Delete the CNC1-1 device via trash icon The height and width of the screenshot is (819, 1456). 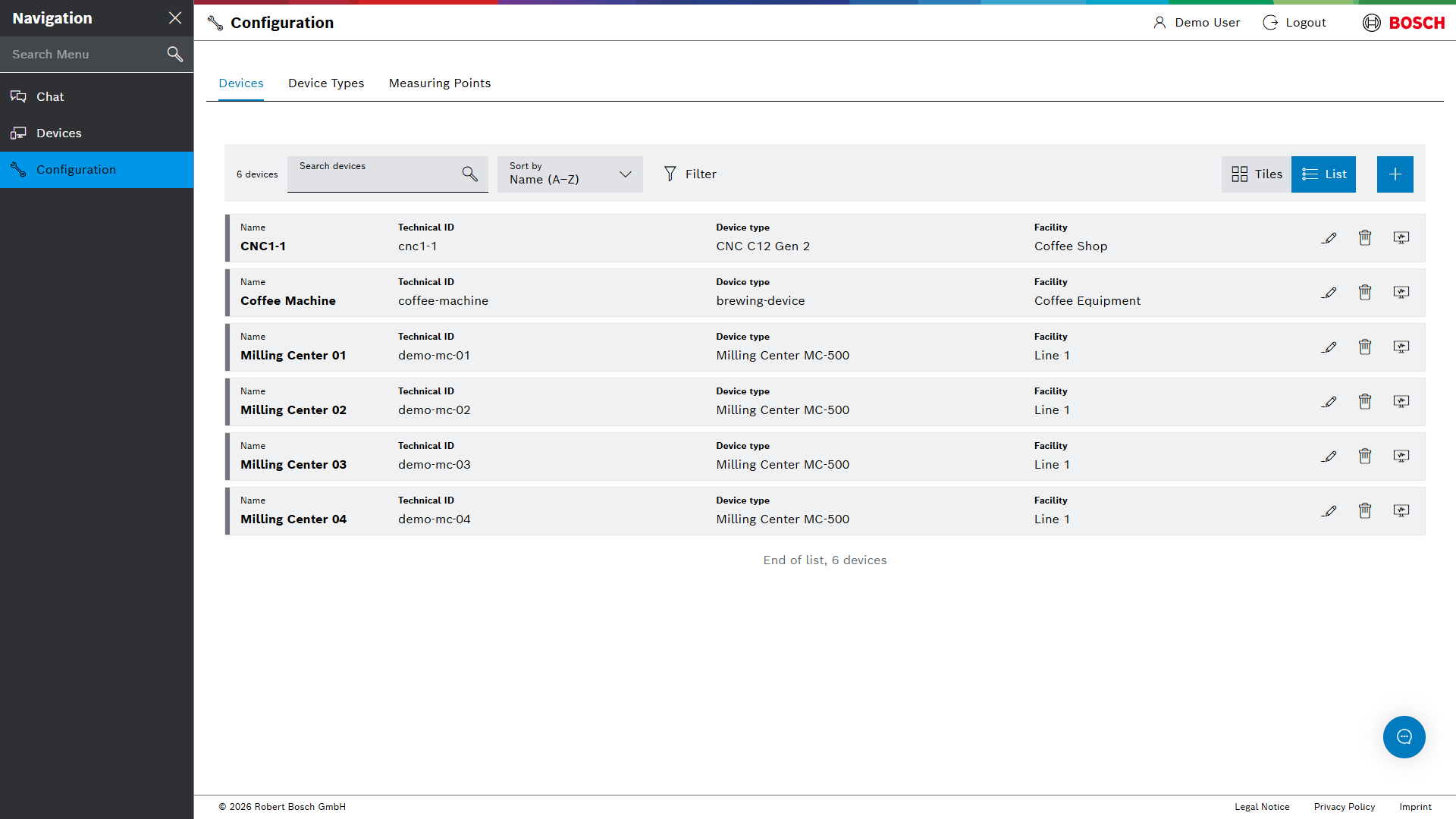(1365, 238)
